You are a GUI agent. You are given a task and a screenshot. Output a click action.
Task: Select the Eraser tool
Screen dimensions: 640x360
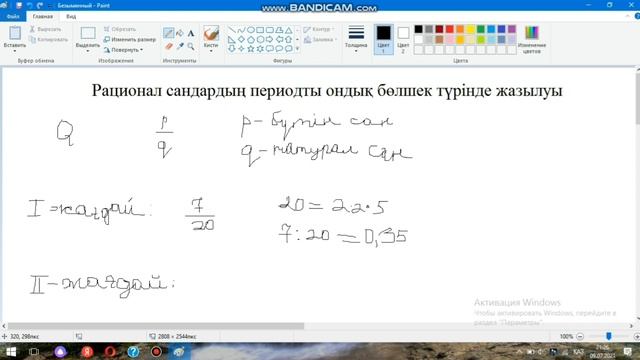click(x=169, y=47)
